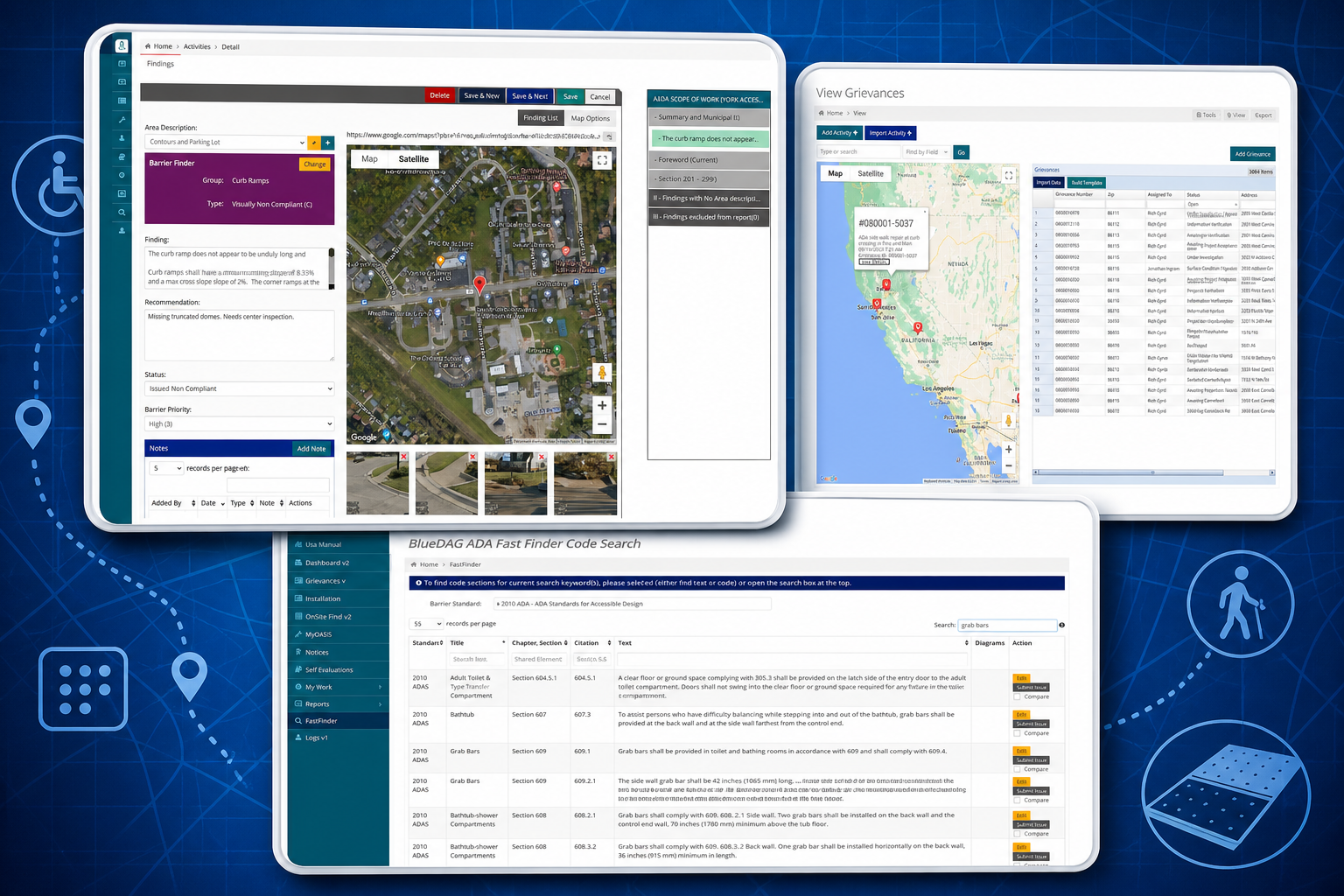Click the Grievances table horizontal scrollbar
Image resolution: width=1344 pixels, height=896 pixels.
point(1153,472)
